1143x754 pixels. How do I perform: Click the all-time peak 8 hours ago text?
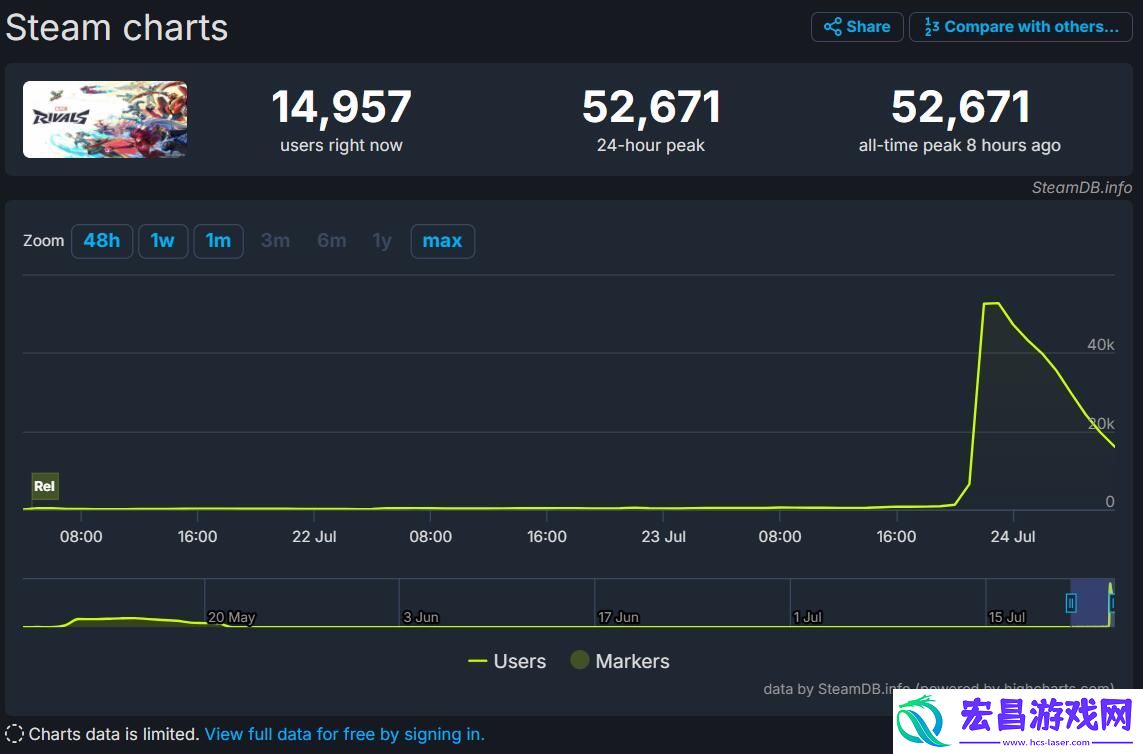(x=959, y=145)
